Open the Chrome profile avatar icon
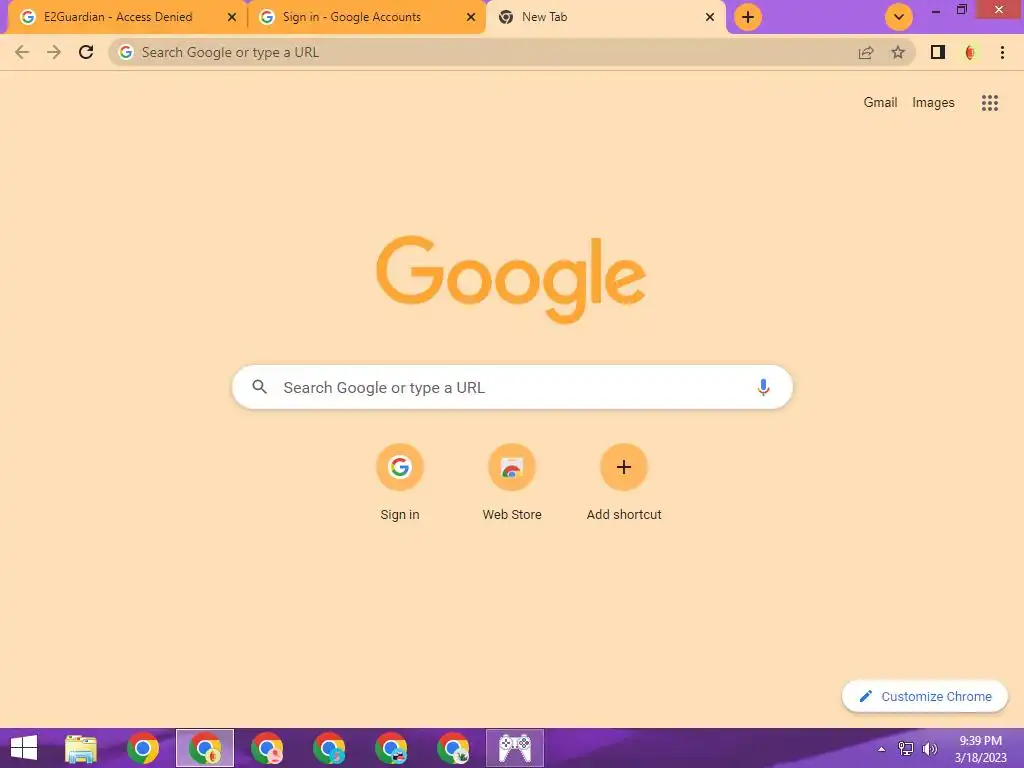The image size is (1024, 768). click(x=970, y=52)
